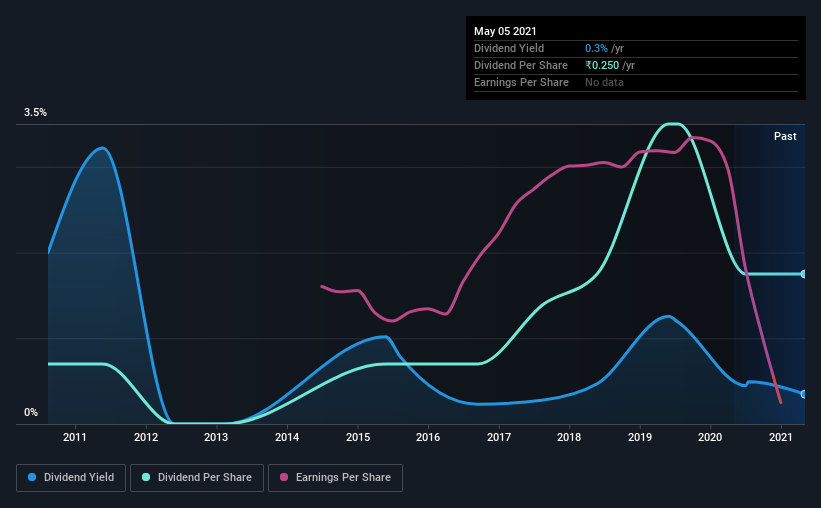Viewport: 821px width, 508px height.
Task: Click the May 05 2021 tooltip date
Action: pyautogui.click(x=505, y=31)
